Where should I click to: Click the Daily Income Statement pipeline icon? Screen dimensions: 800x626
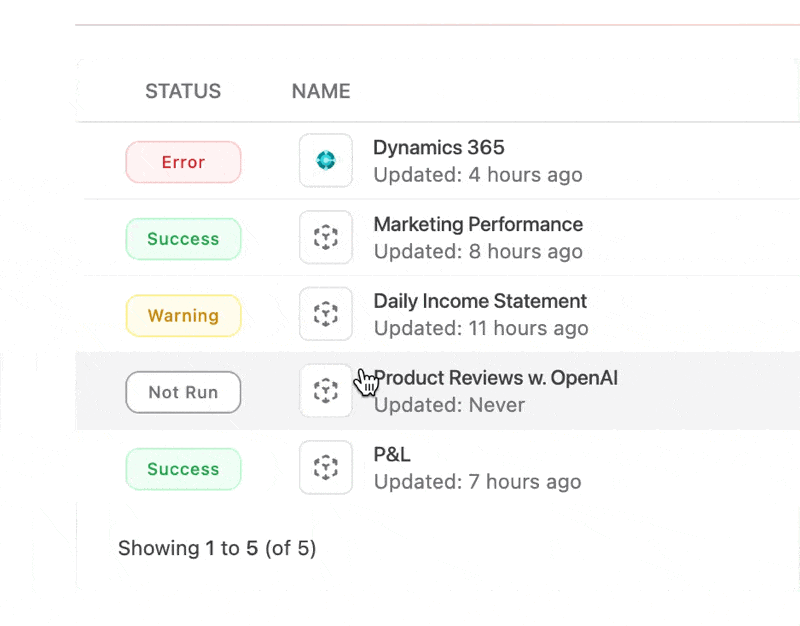[325, 314]
